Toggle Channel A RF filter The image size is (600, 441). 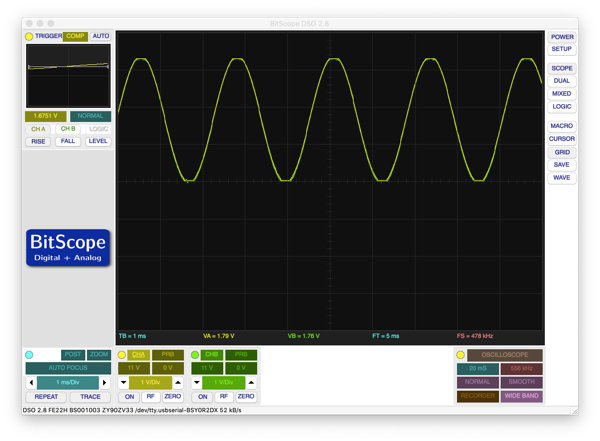151,397
